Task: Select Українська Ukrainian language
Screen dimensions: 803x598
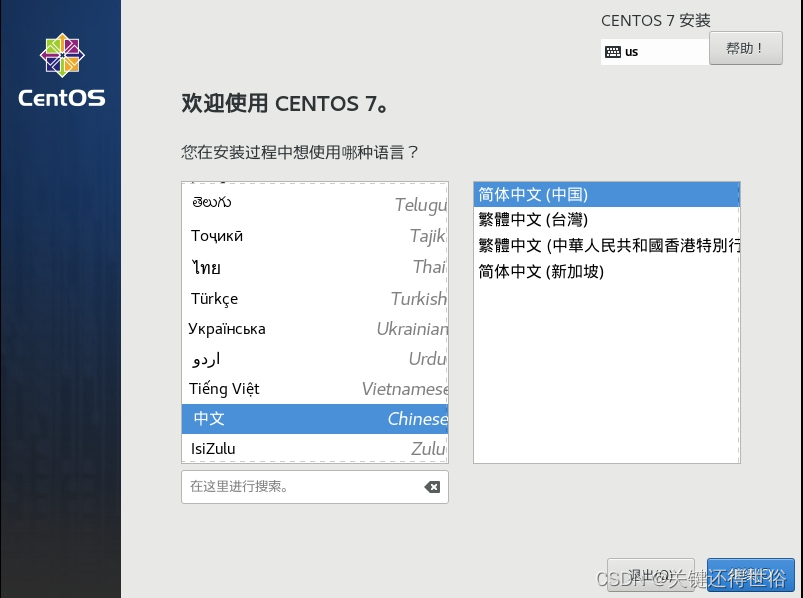Action: click(300, 328)
